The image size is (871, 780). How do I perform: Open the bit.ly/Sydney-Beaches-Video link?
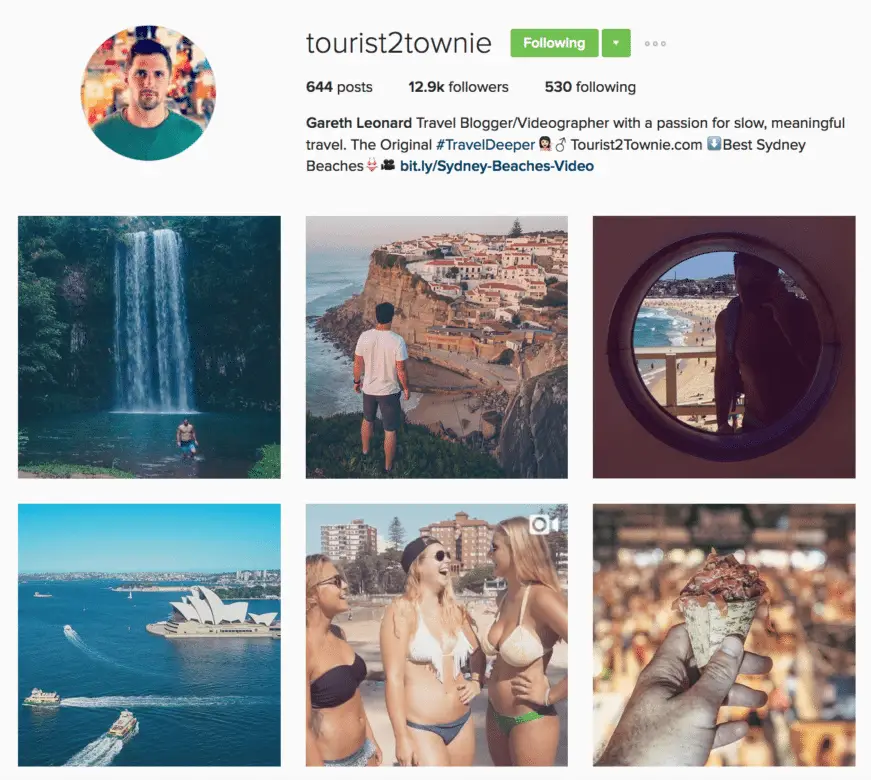(497, 166)
